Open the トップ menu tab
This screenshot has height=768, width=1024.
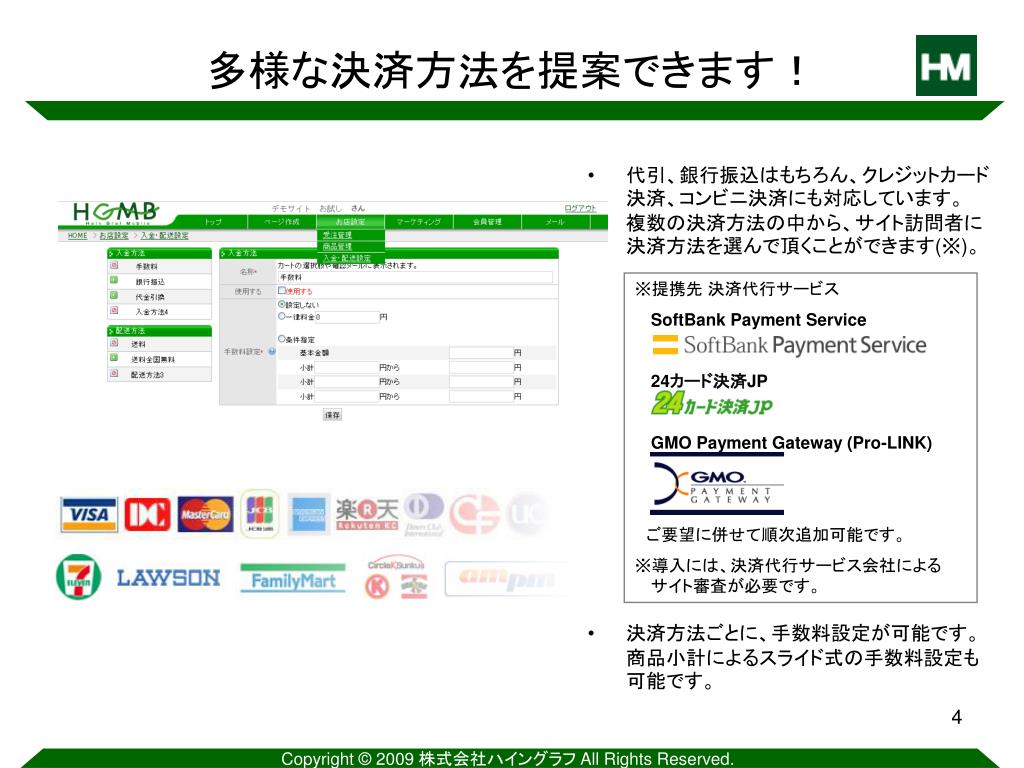pos(213,222)
